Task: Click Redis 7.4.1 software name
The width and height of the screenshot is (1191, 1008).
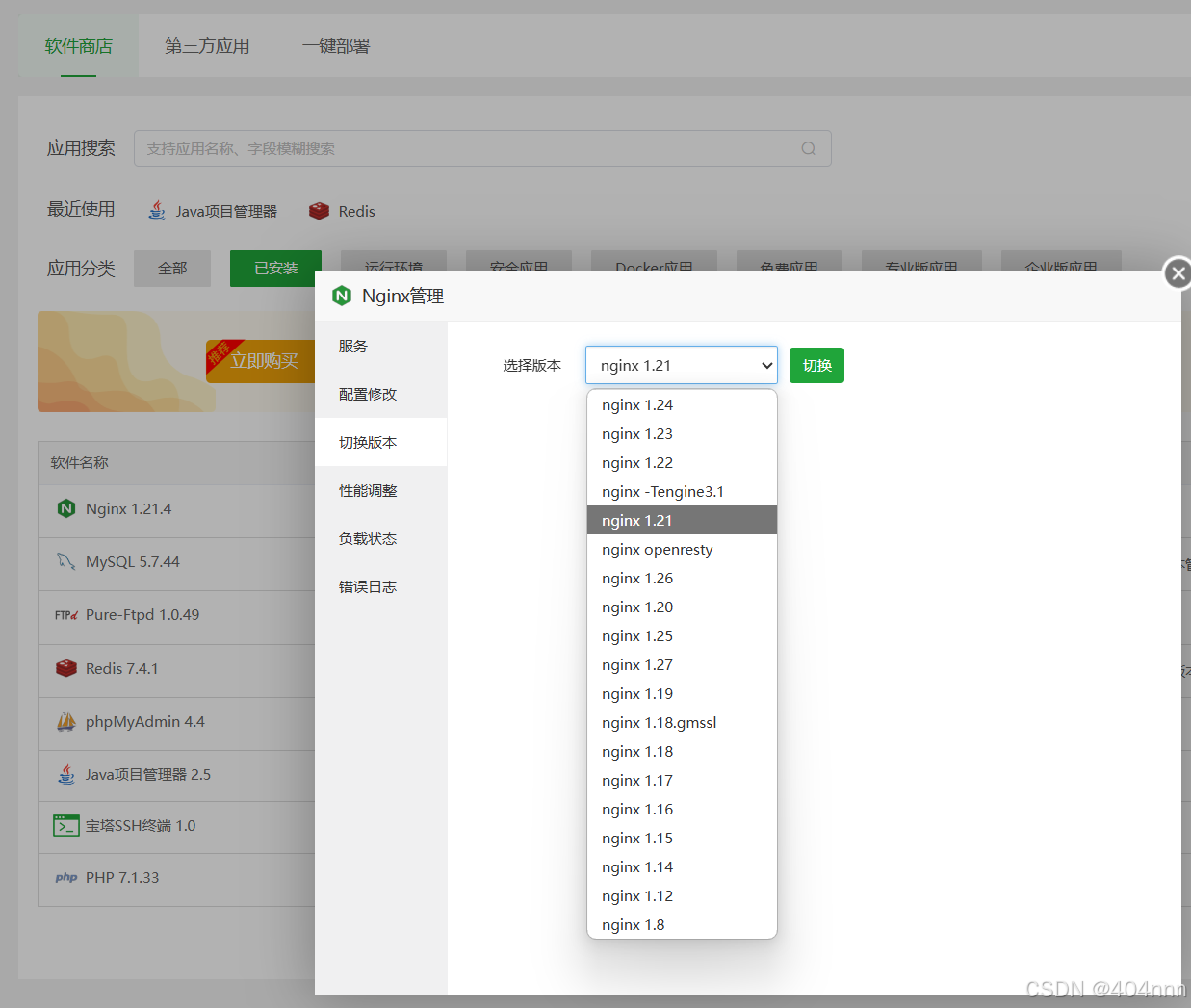Action: (122, 668)
